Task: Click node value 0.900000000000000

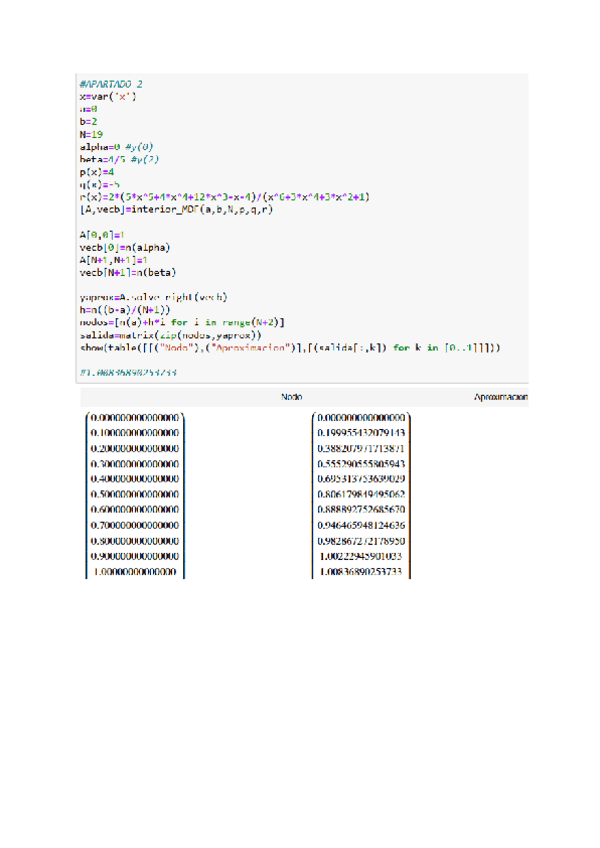Action: pyautogui.click(x=135, y=556)
